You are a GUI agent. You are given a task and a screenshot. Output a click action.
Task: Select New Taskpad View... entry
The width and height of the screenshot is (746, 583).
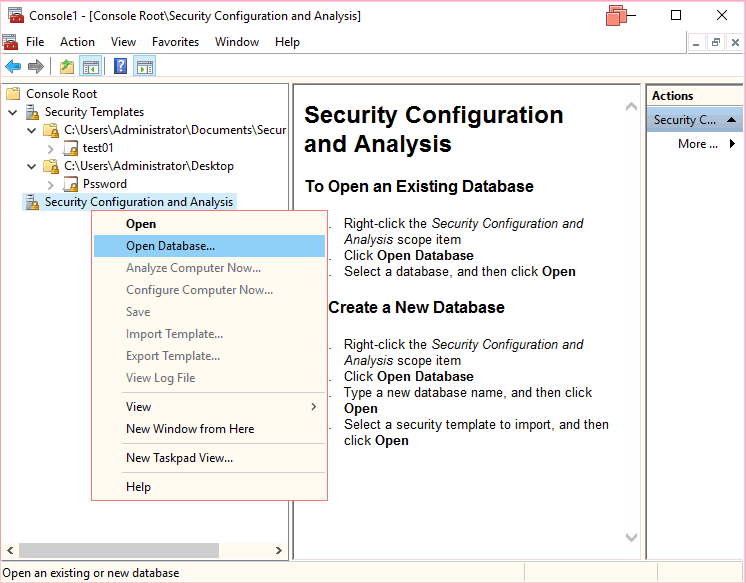(209, 458)
